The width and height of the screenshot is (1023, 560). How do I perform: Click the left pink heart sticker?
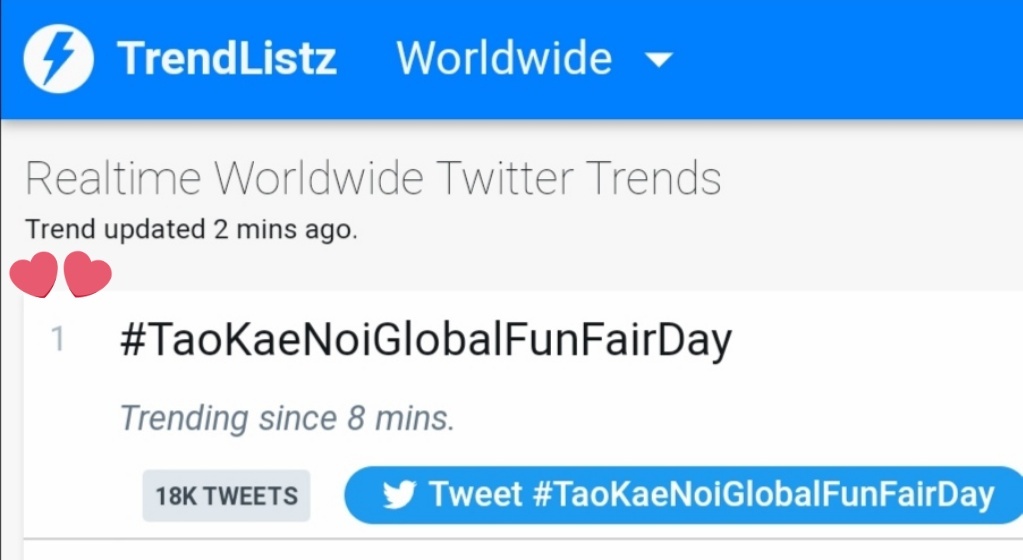click(x=34, y=274)
